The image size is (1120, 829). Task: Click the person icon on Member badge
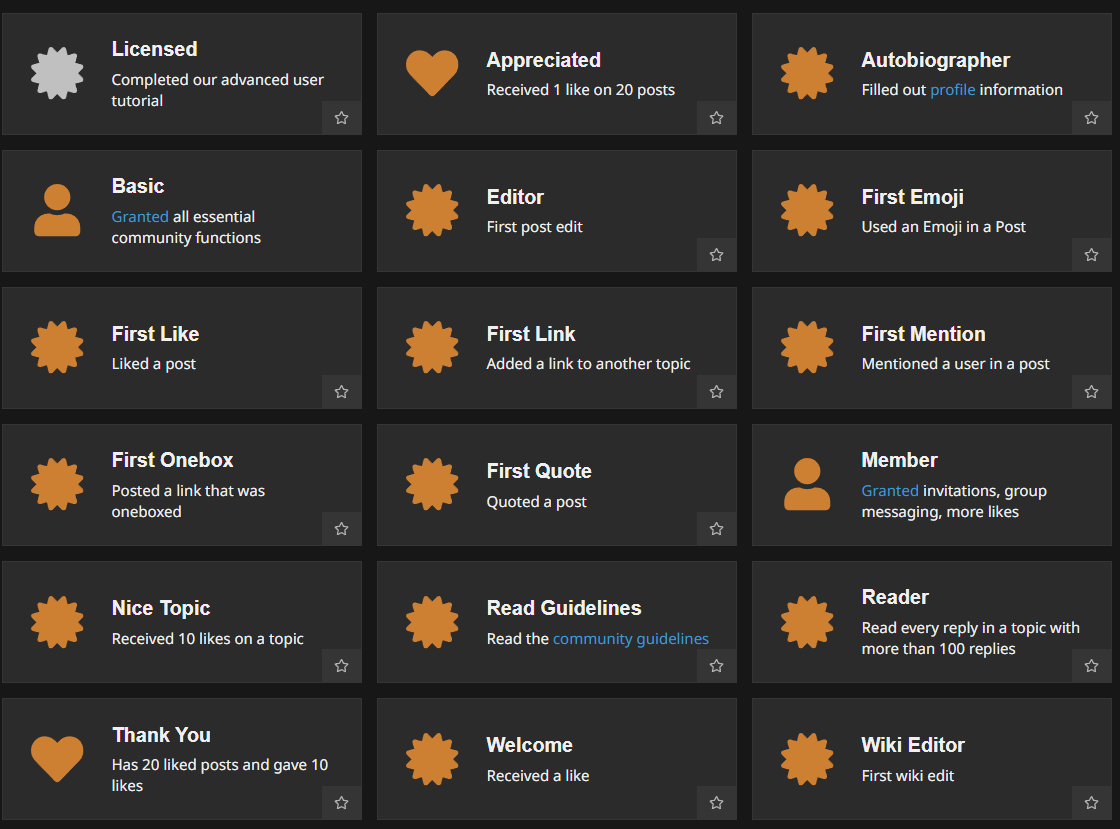807,484
